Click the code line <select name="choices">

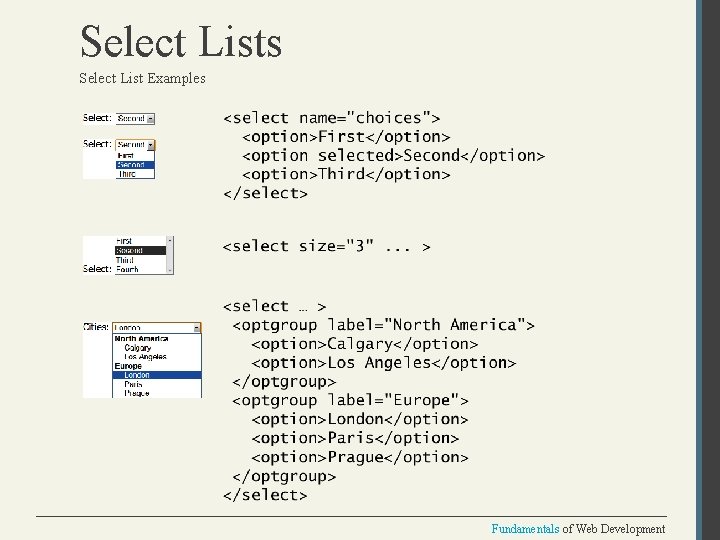coord(332,118)
